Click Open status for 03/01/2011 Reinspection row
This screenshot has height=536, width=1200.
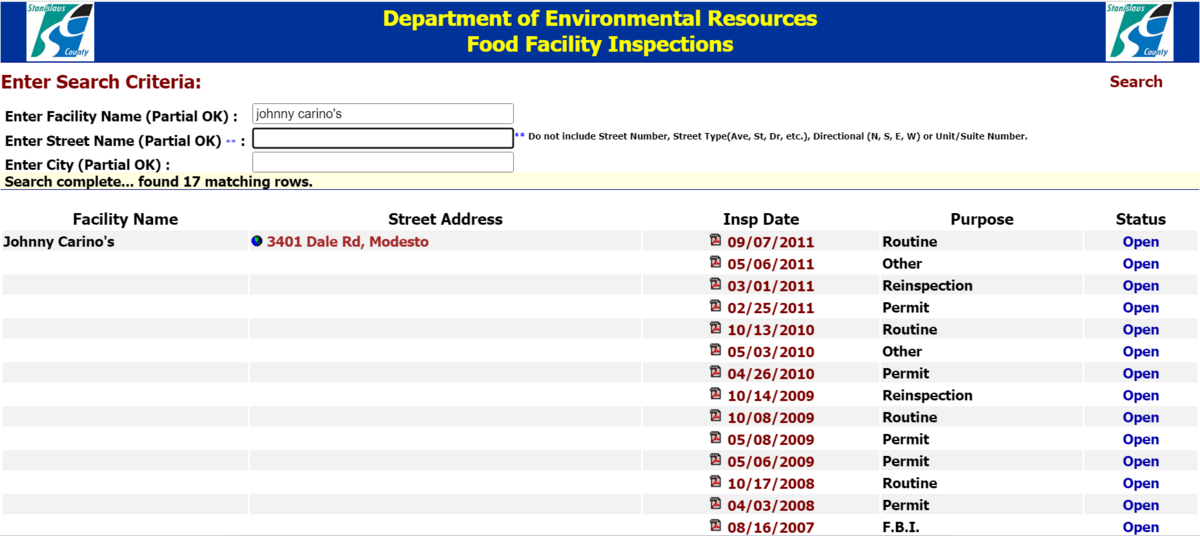click(x=1141, y=286)
